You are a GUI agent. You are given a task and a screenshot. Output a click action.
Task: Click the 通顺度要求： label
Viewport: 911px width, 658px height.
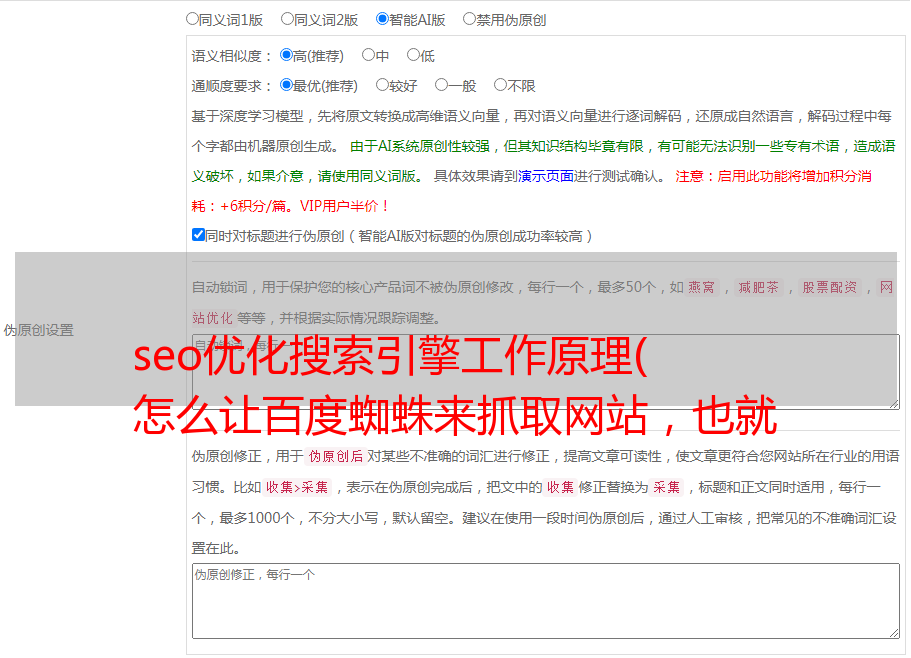pyautogui.click(x=232, y=86)
